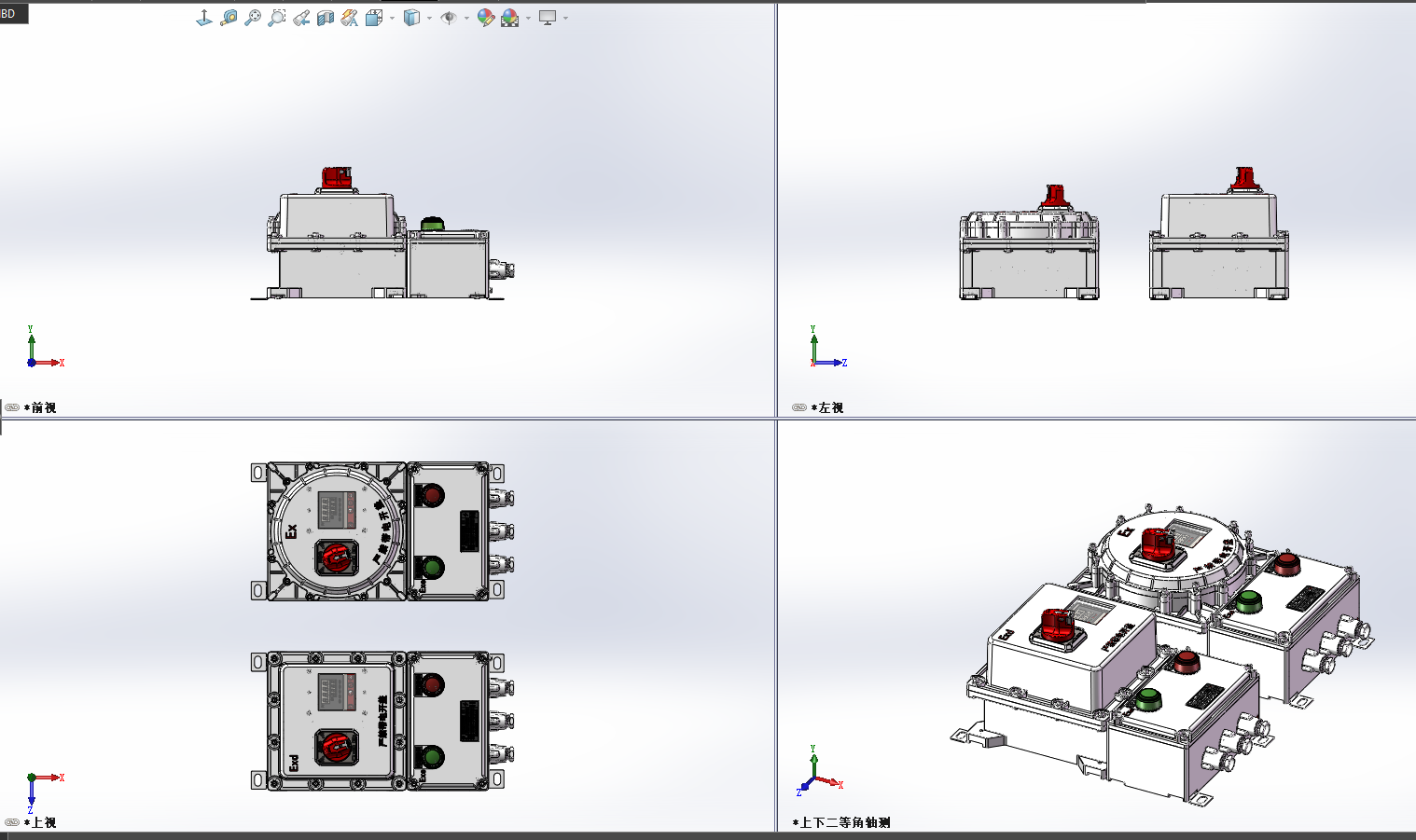Select the square-cover rotary switch in the top view
Screen dimensions: 1416x840
[x=336, y=747]
